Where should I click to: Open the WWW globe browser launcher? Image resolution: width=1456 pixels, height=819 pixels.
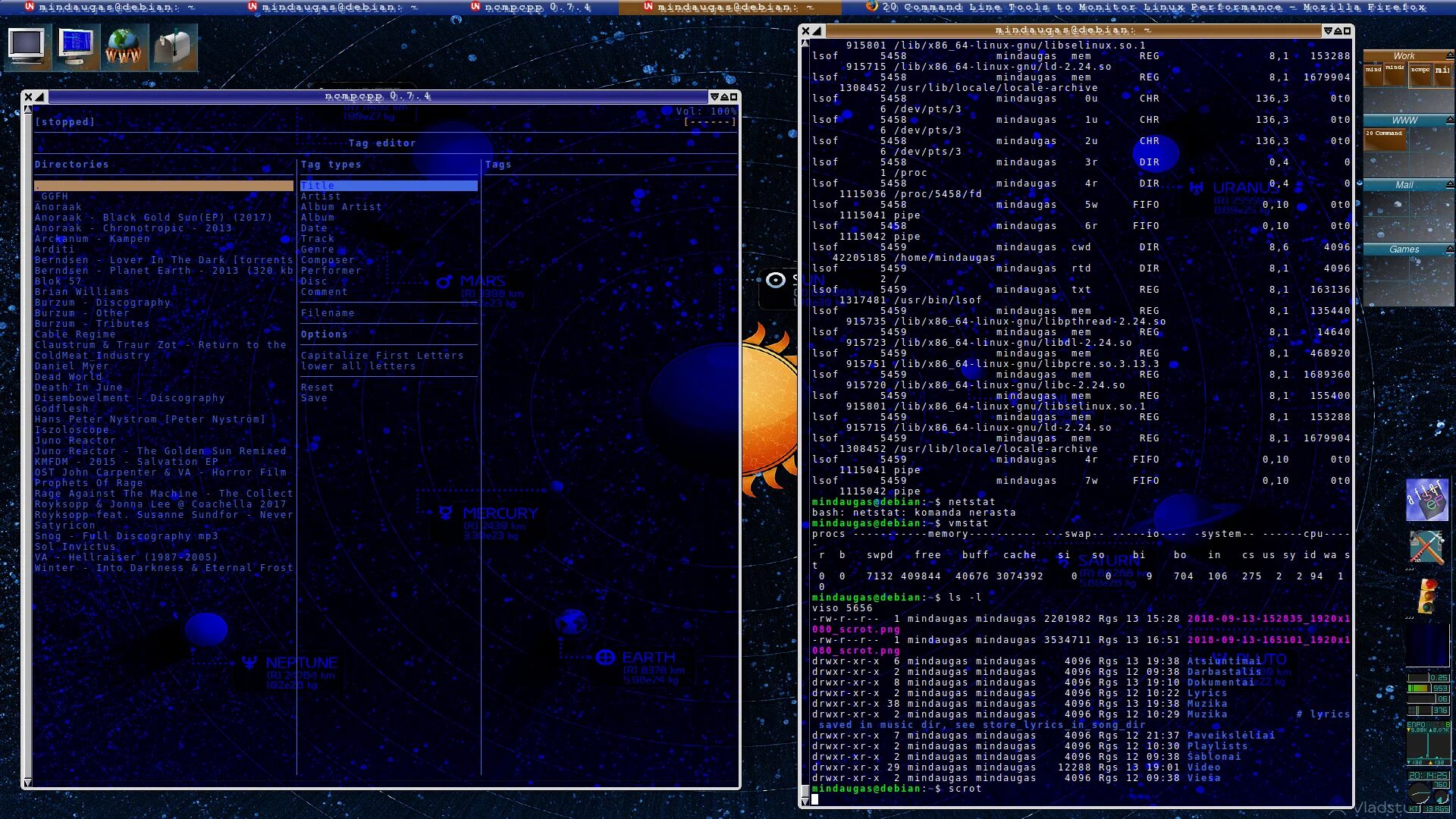click(x=124, y=46)
